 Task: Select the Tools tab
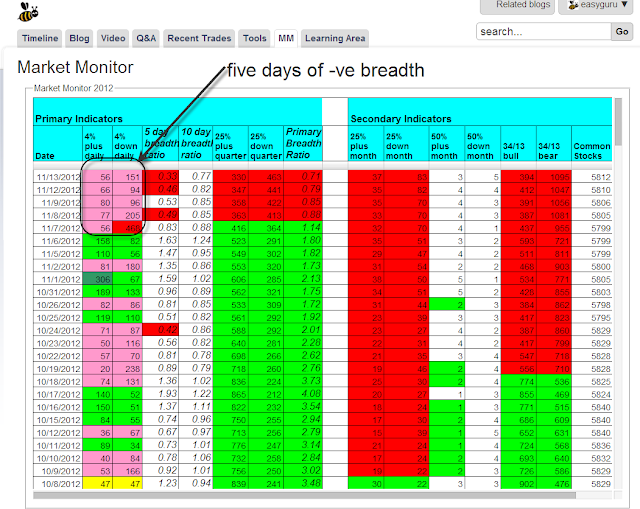click(255, 38)
